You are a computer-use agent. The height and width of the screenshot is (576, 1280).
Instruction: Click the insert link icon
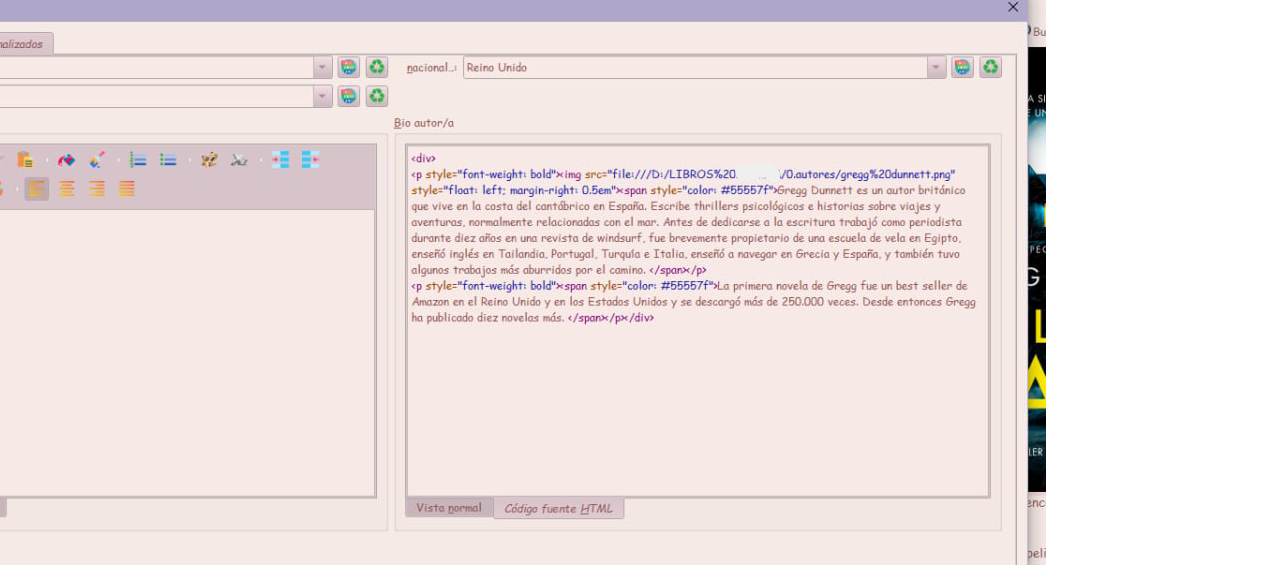coord(209,160)
